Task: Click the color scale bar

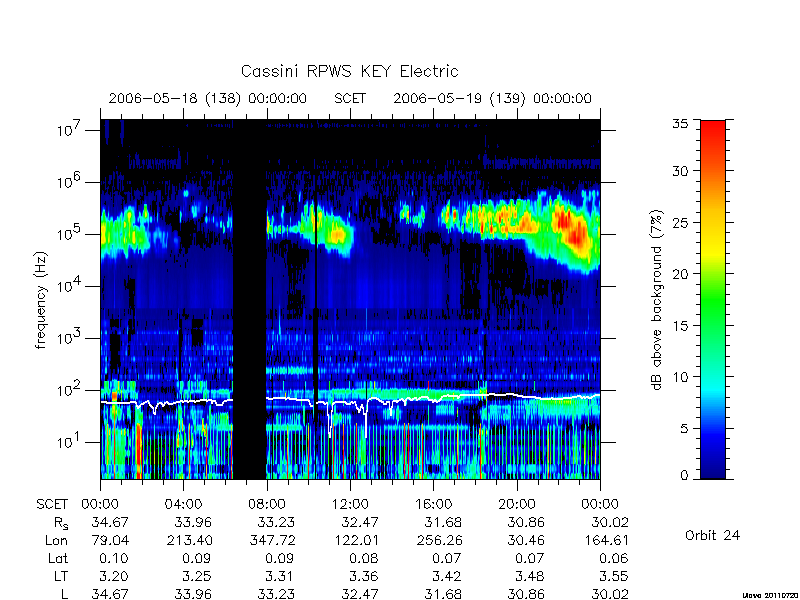Action: (x=713, y=299)
